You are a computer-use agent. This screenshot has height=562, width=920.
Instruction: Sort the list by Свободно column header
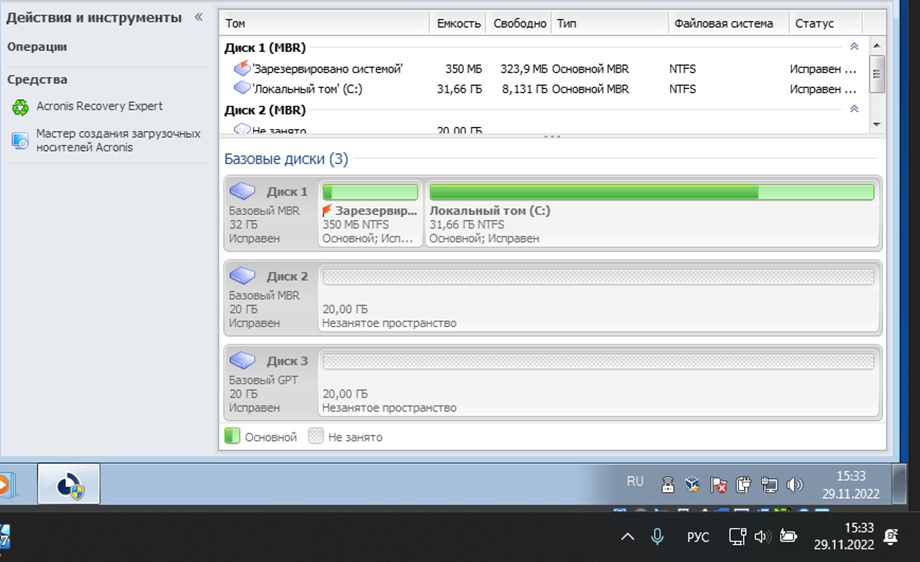click(519, 23)
